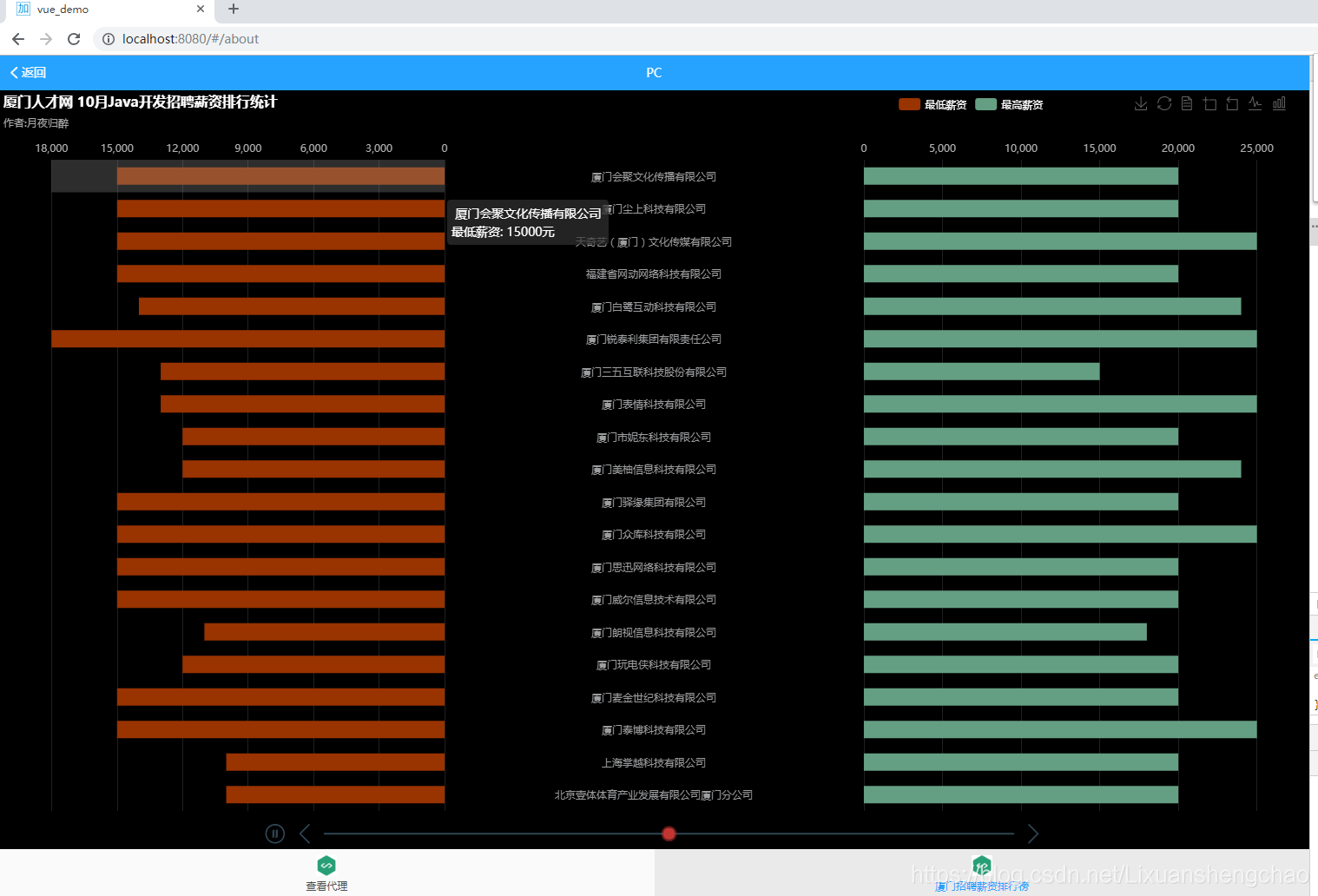Open the site information icon
The height and width of the screenshot is (896, 1318).
point(109,39)
